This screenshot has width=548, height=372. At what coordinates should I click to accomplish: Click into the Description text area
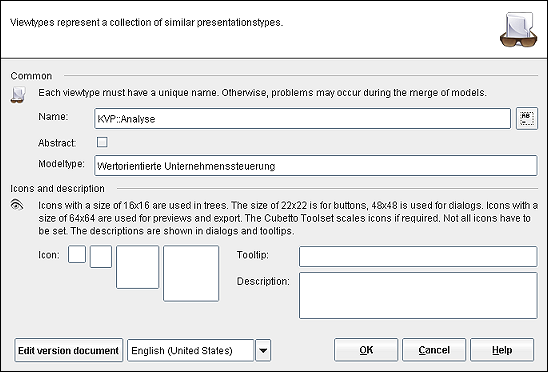[x=418, y=295]
